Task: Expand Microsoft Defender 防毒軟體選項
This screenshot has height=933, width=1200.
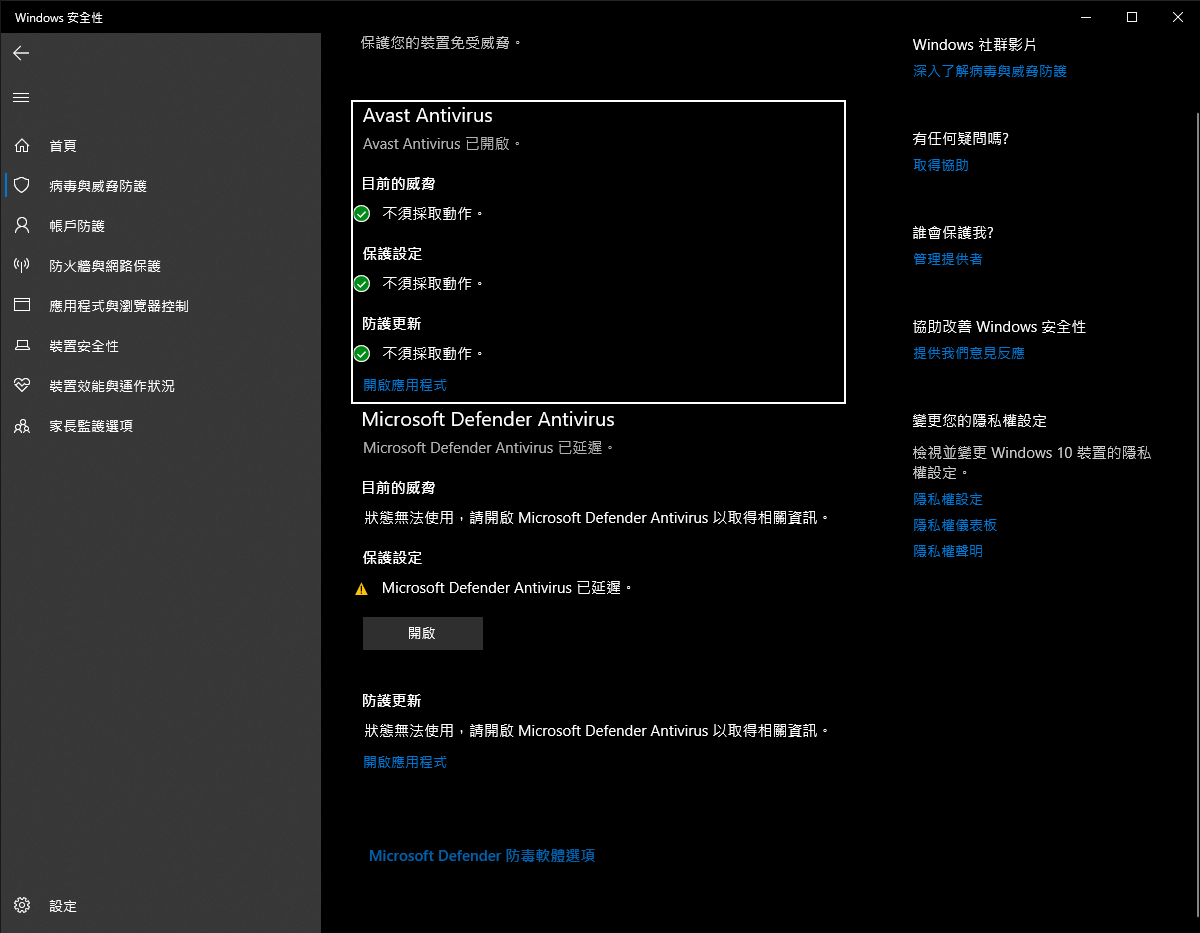Action: (x=482, y=856)
